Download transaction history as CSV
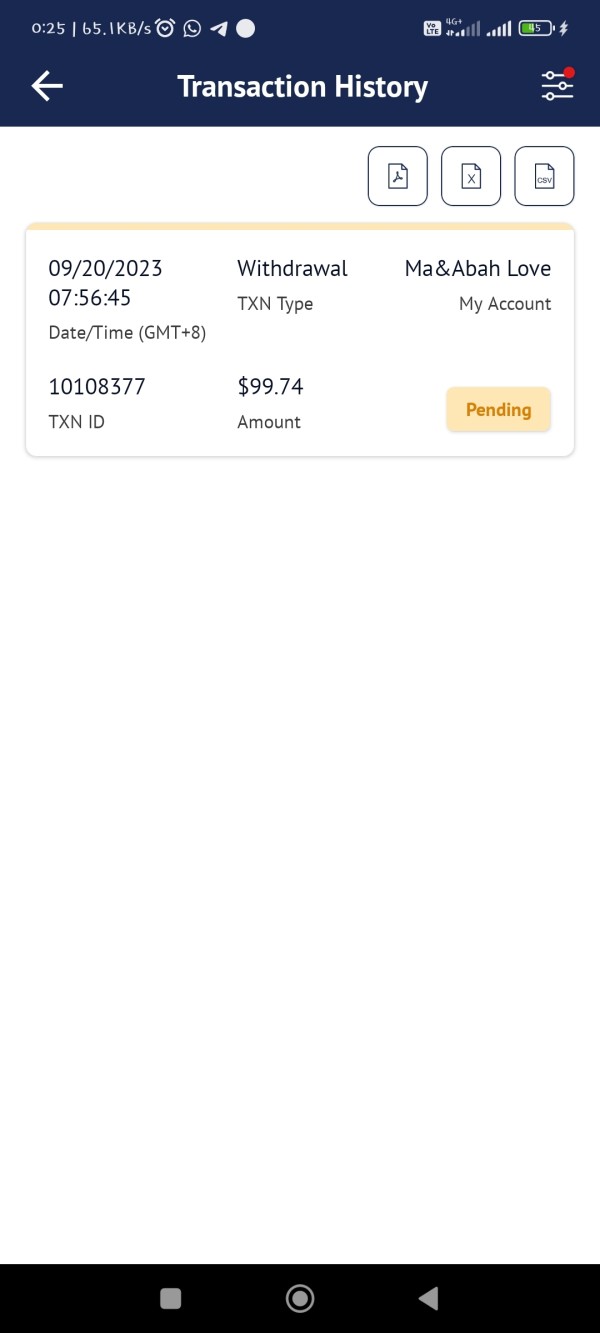Viewport: 600px width, 1333px height. [x=544, y=176]
